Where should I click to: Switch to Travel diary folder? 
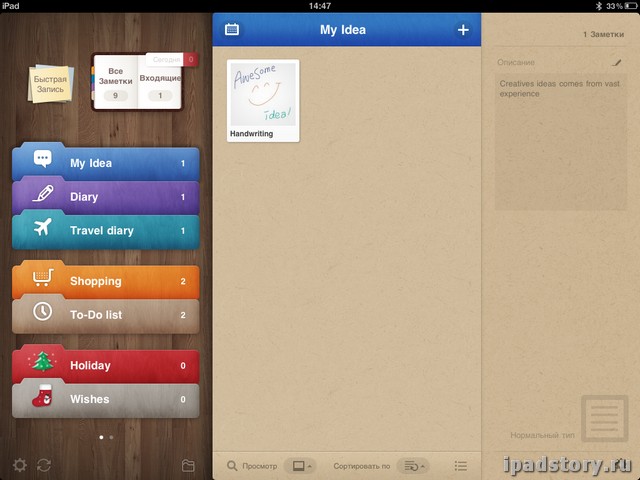[x=105, y=231]
